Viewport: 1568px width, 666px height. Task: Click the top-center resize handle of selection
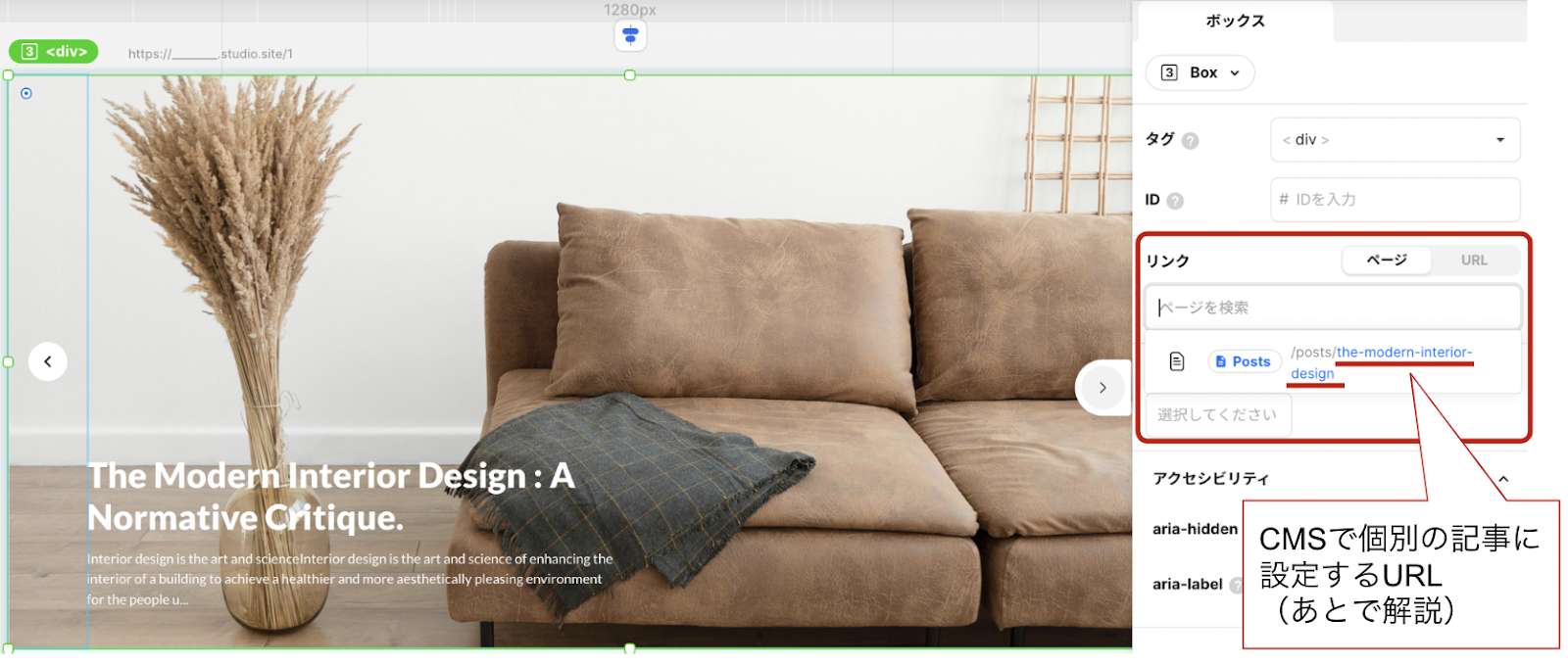(x=630, y=75)
